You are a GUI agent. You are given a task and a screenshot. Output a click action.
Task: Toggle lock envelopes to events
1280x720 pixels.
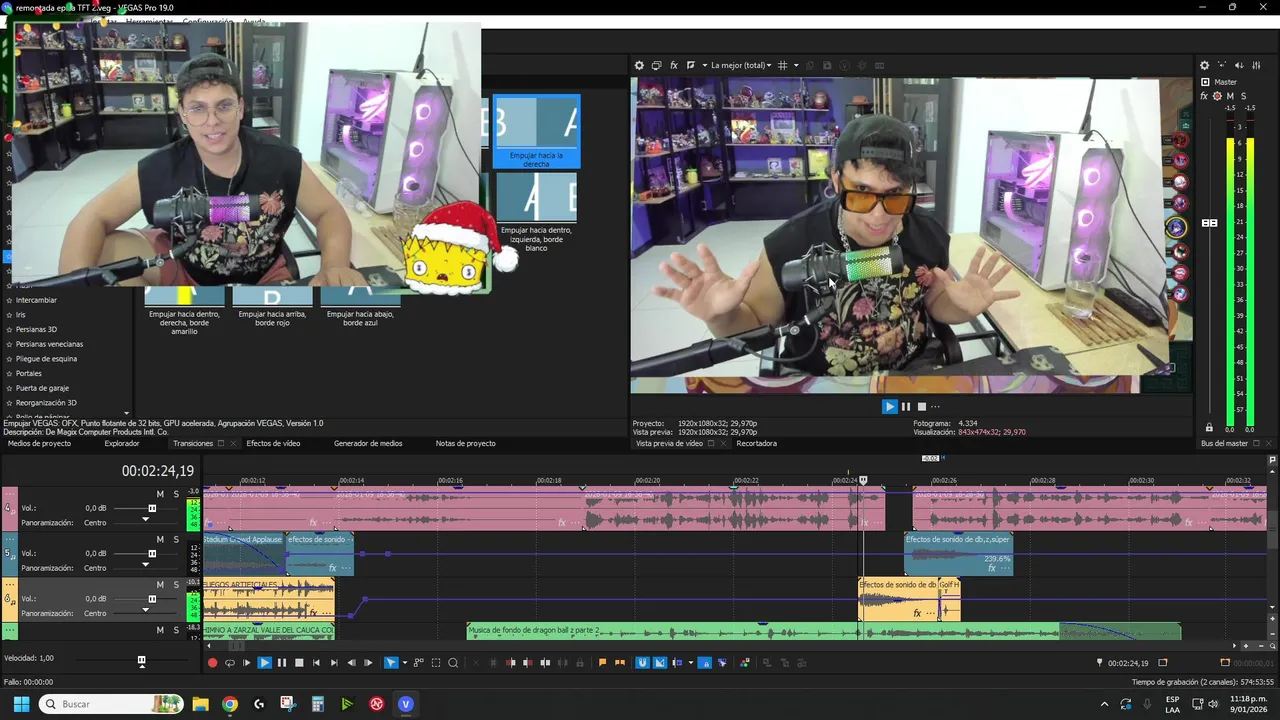coord(705,662)
